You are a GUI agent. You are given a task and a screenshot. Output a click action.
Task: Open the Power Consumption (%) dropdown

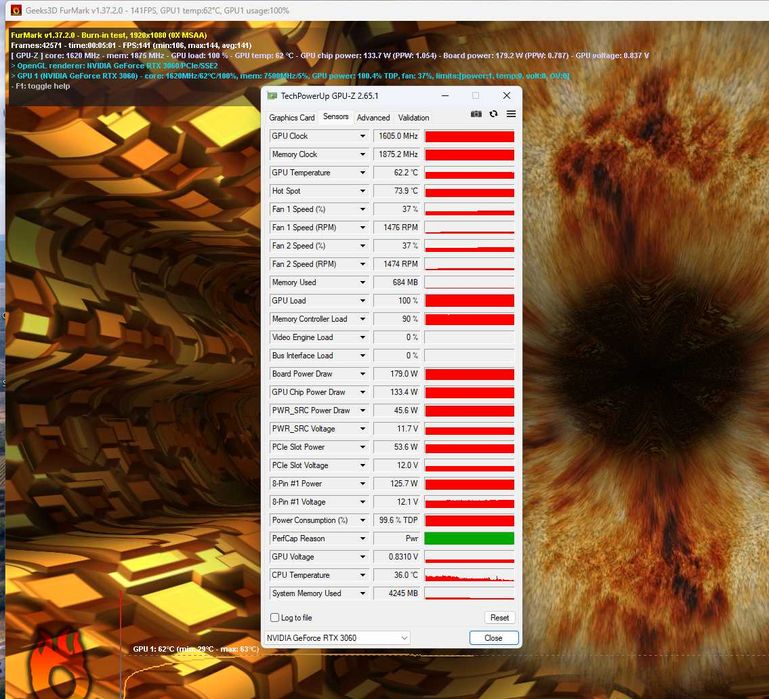362,520
